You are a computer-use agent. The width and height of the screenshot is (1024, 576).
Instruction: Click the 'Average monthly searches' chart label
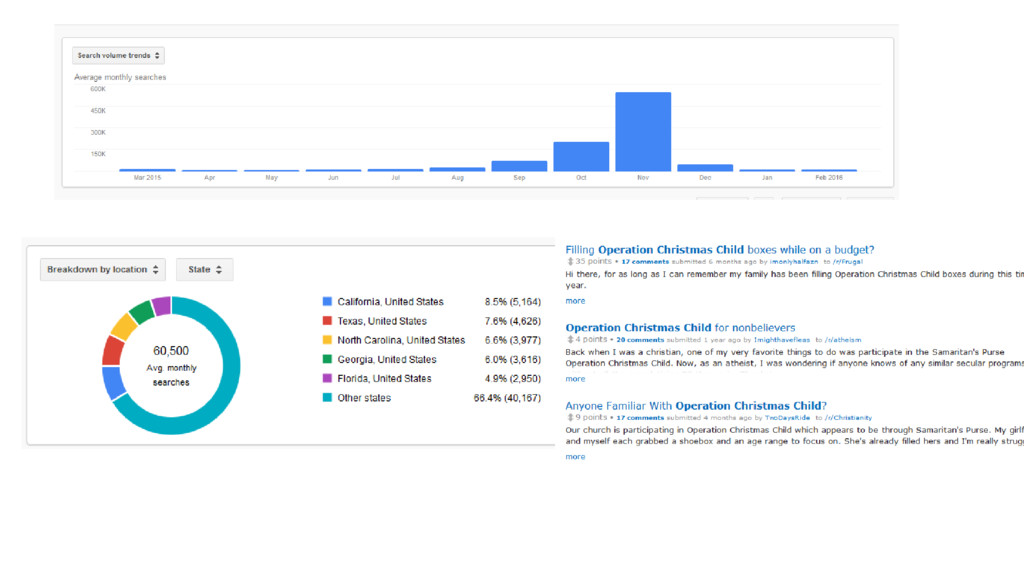click(120, 77)
